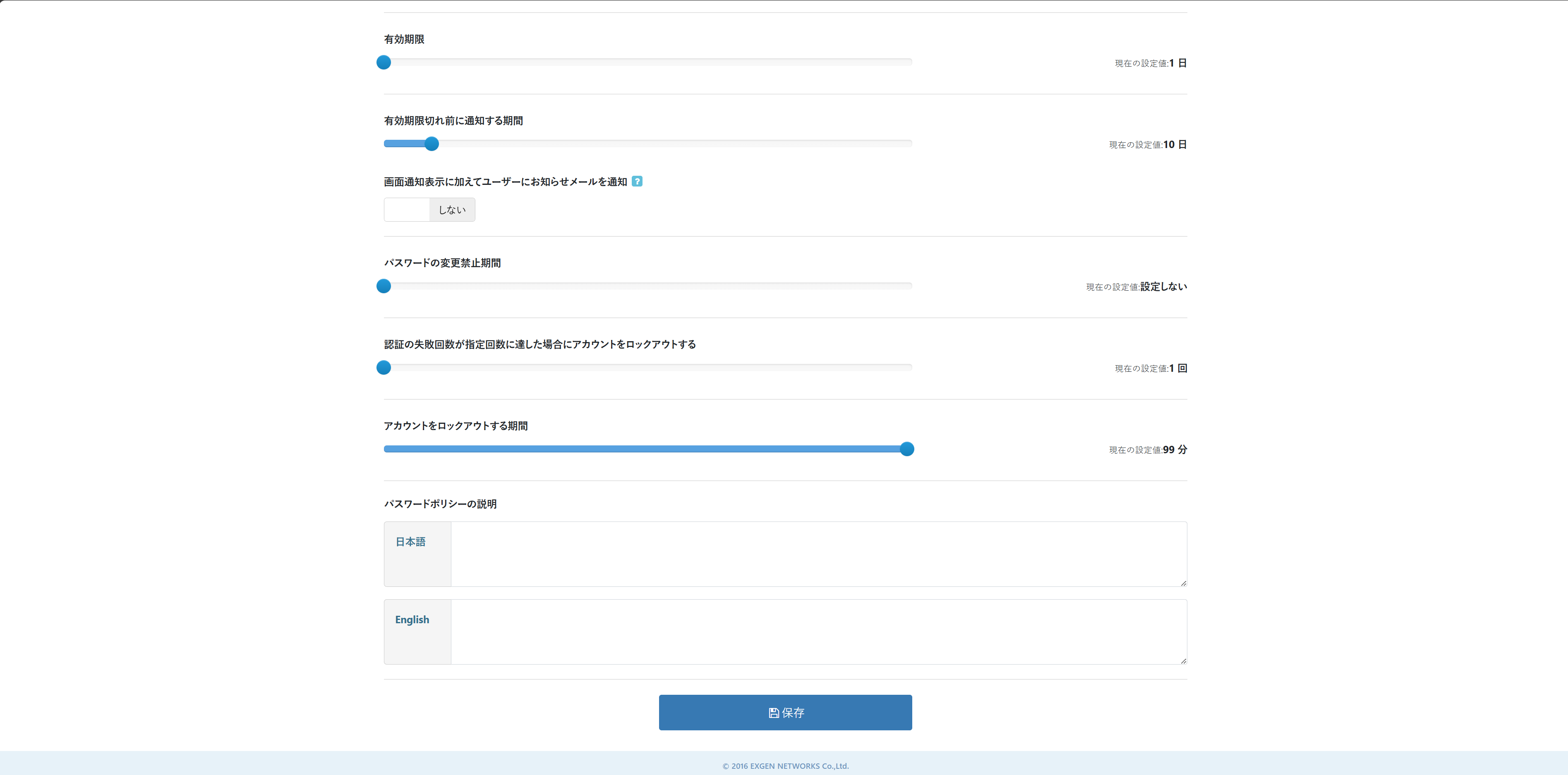
Task: Click the EXGEN NETWORKS copyright footer text
Action: coord(785,766)
